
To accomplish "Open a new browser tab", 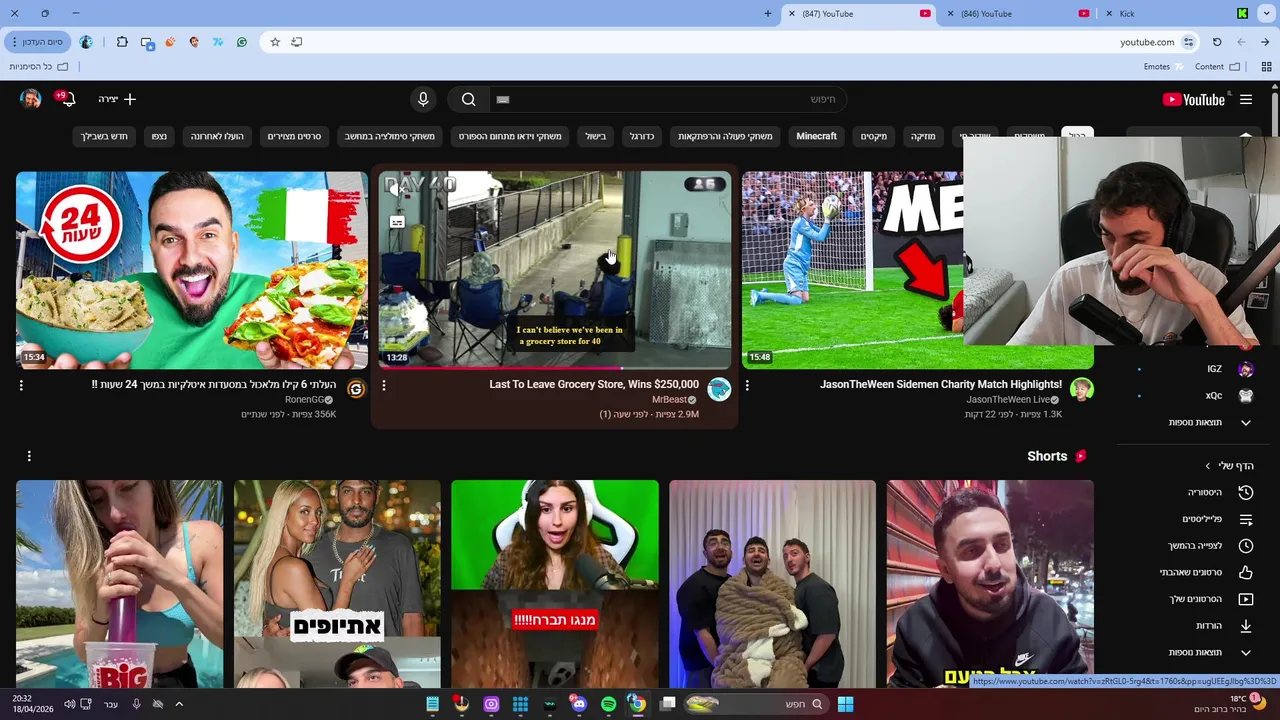I will click(x=768, y=14).
